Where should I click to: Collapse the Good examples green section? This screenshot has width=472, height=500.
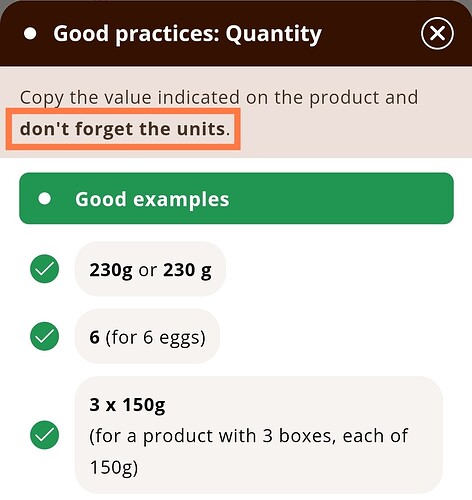(236, 198)
